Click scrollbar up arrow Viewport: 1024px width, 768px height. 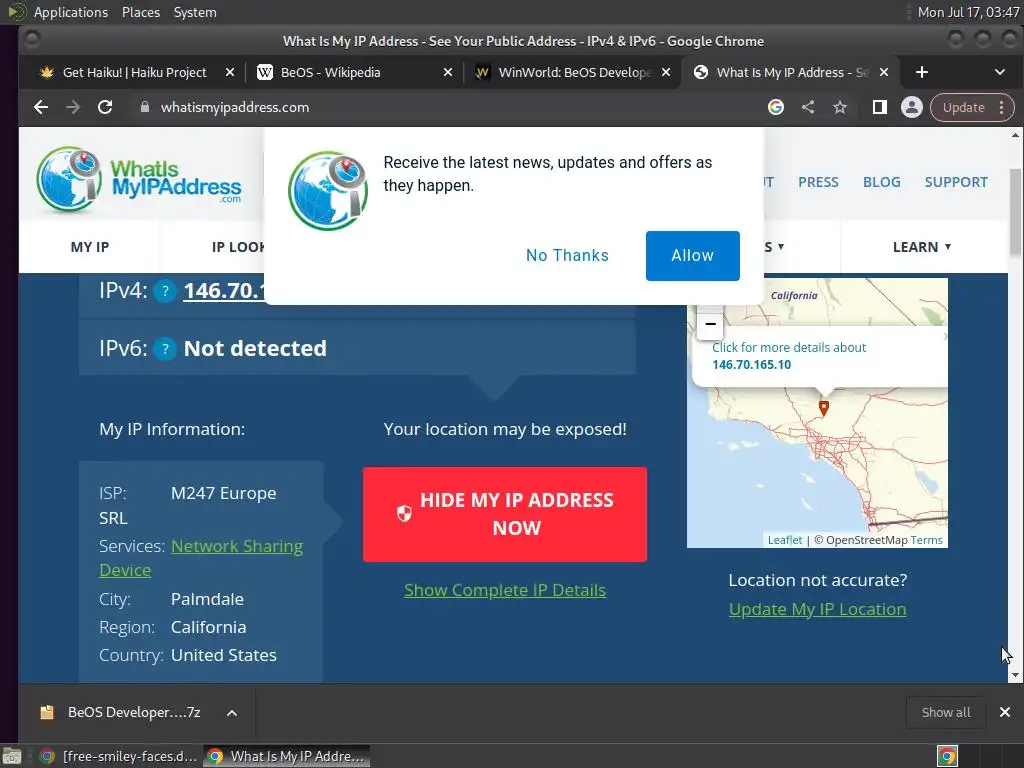coord(1015,135)
